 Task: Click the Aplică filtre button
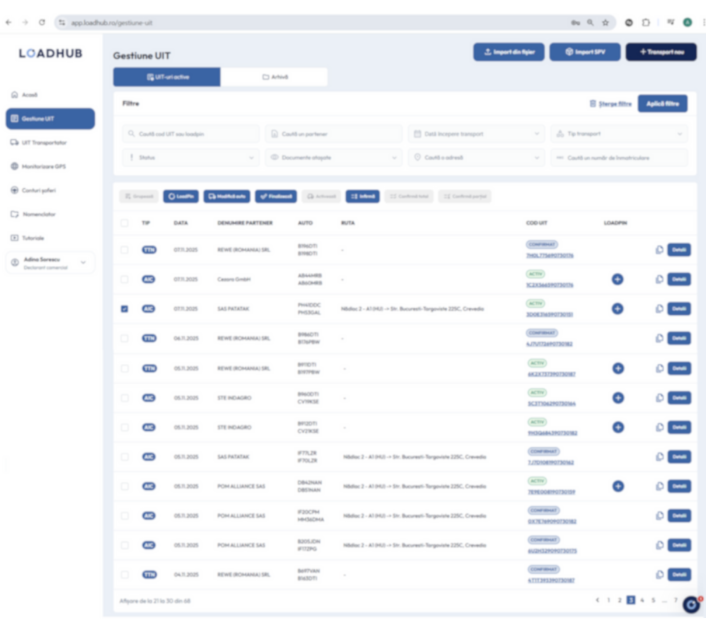pyautogui.click(x=663, y=103)
